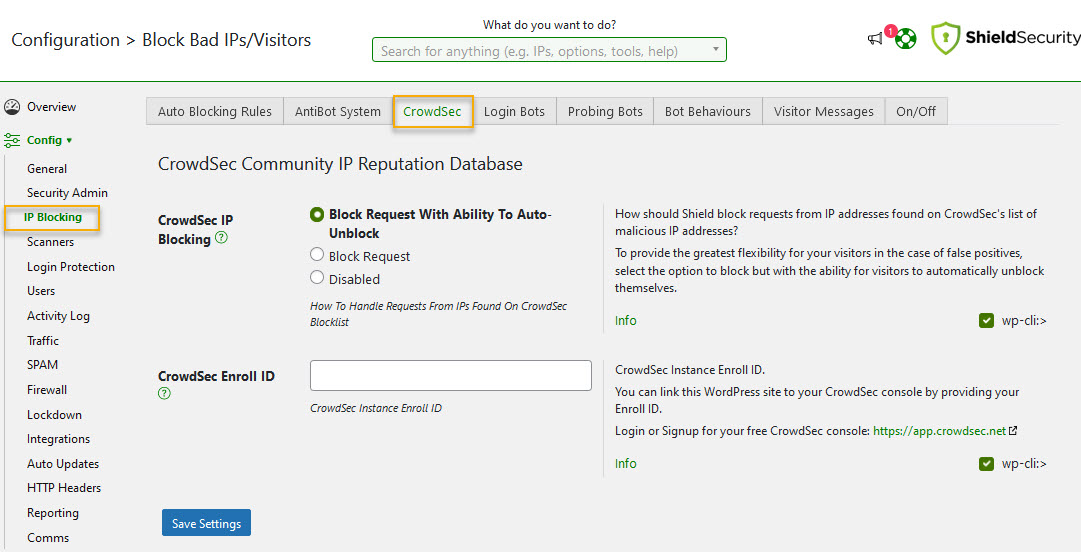Open the Visitor Messages tab
The width and height of the screenshot is (1081, 552).
[823, 112]
